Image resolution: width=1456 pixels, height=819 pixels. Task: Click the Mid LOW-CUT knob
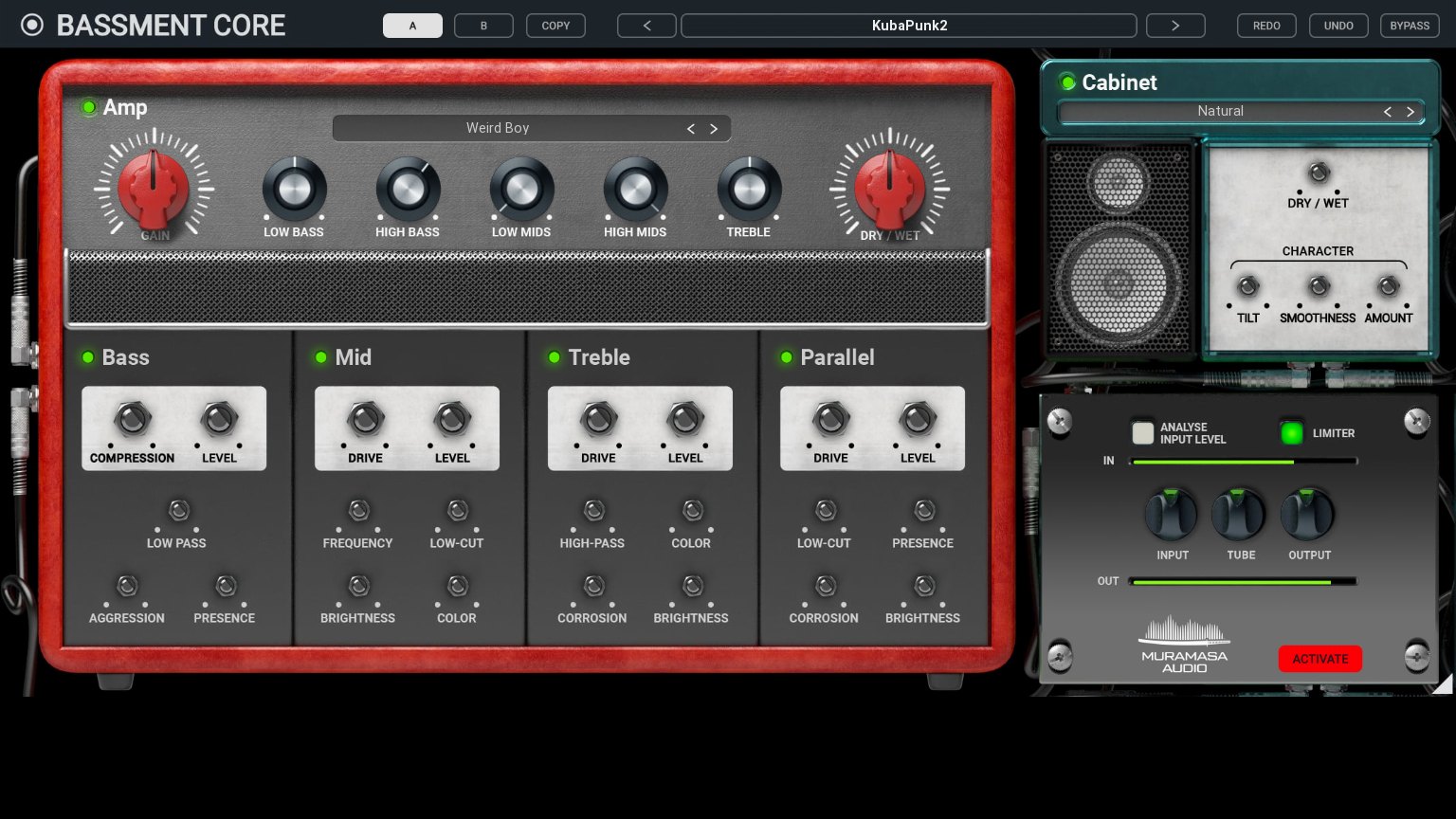[457, 511]
